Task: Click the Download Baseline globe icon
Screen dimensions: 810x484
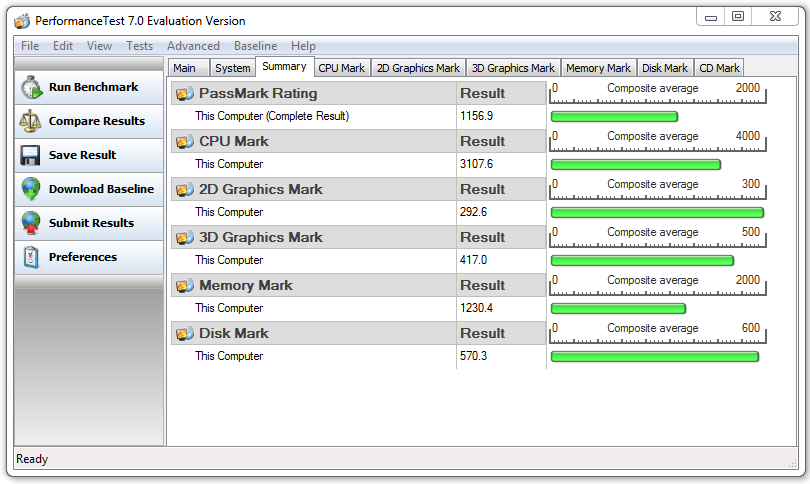Action: tap(31, 189)
